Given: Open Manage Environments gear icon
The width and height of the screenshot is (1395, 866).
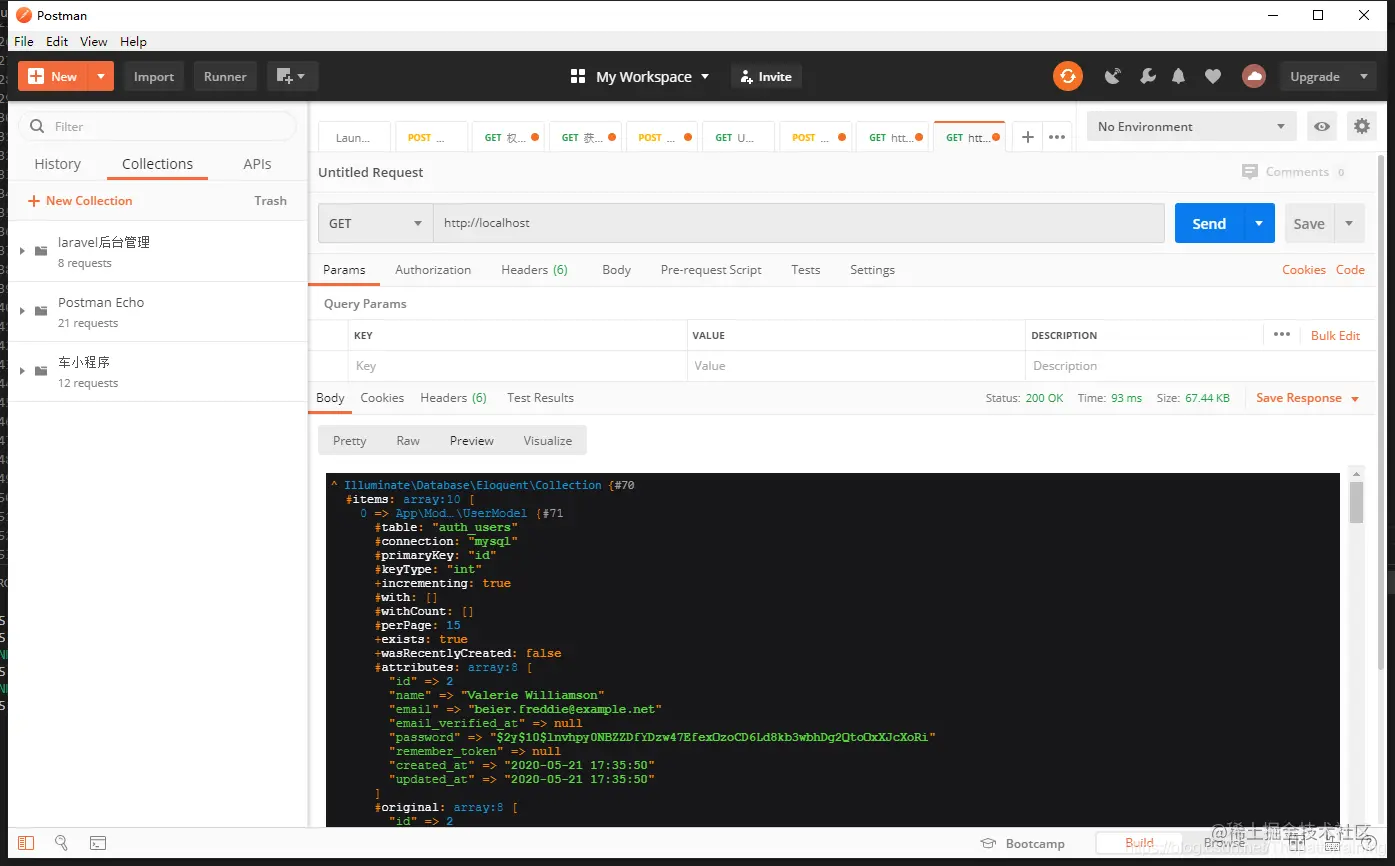Looking at the screenshot, I should coord(1361,126).
